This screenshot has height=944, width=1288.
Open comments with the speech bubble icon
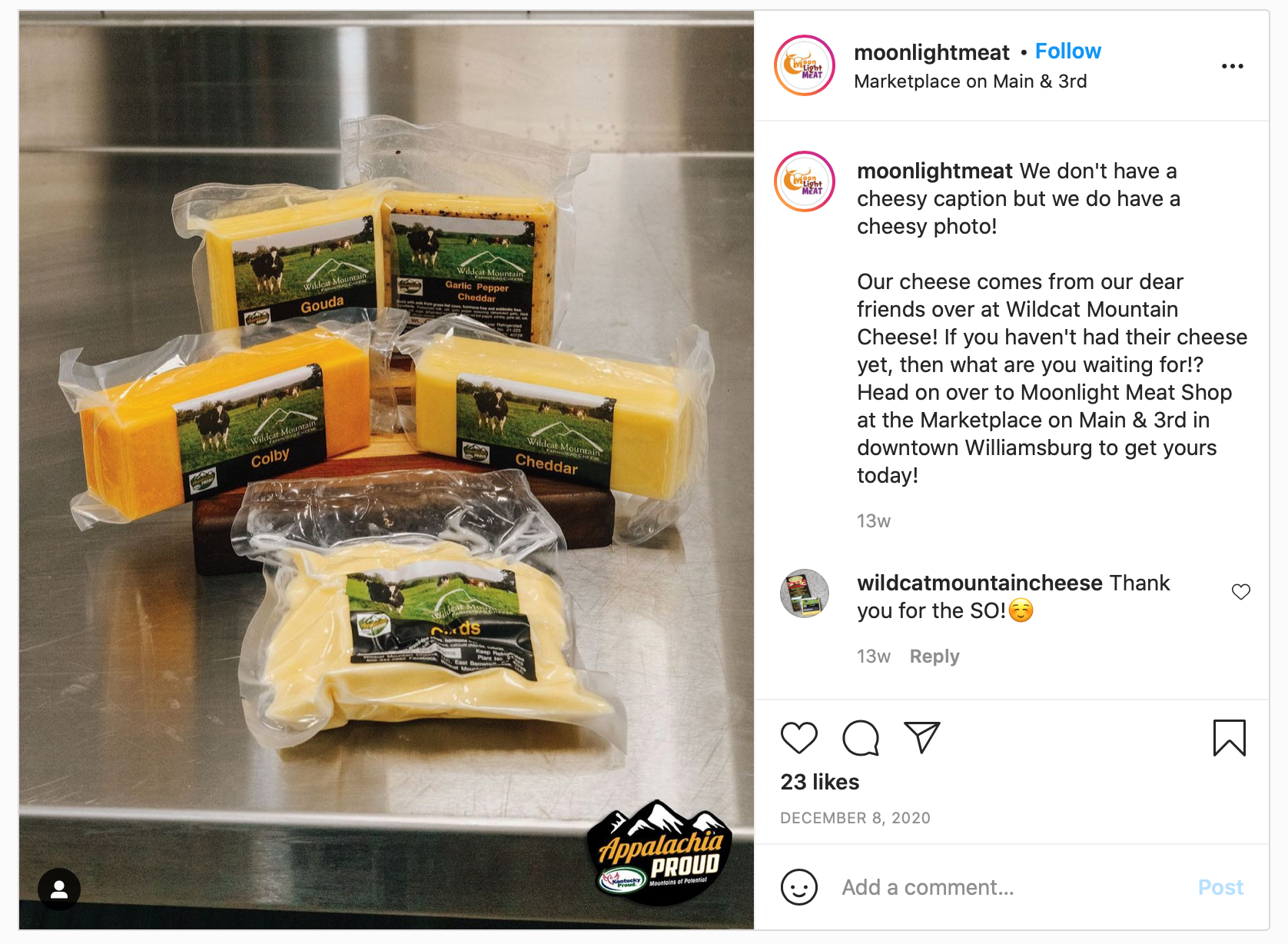click(x=861, y=738)
